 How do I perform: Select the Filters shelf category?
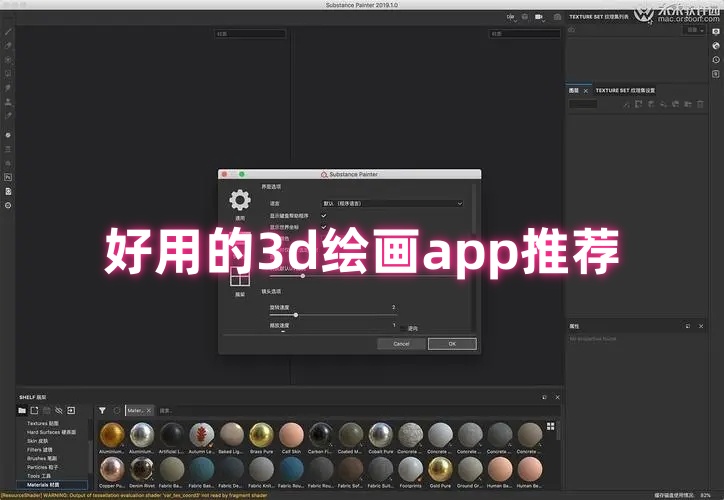pos(40,449)
